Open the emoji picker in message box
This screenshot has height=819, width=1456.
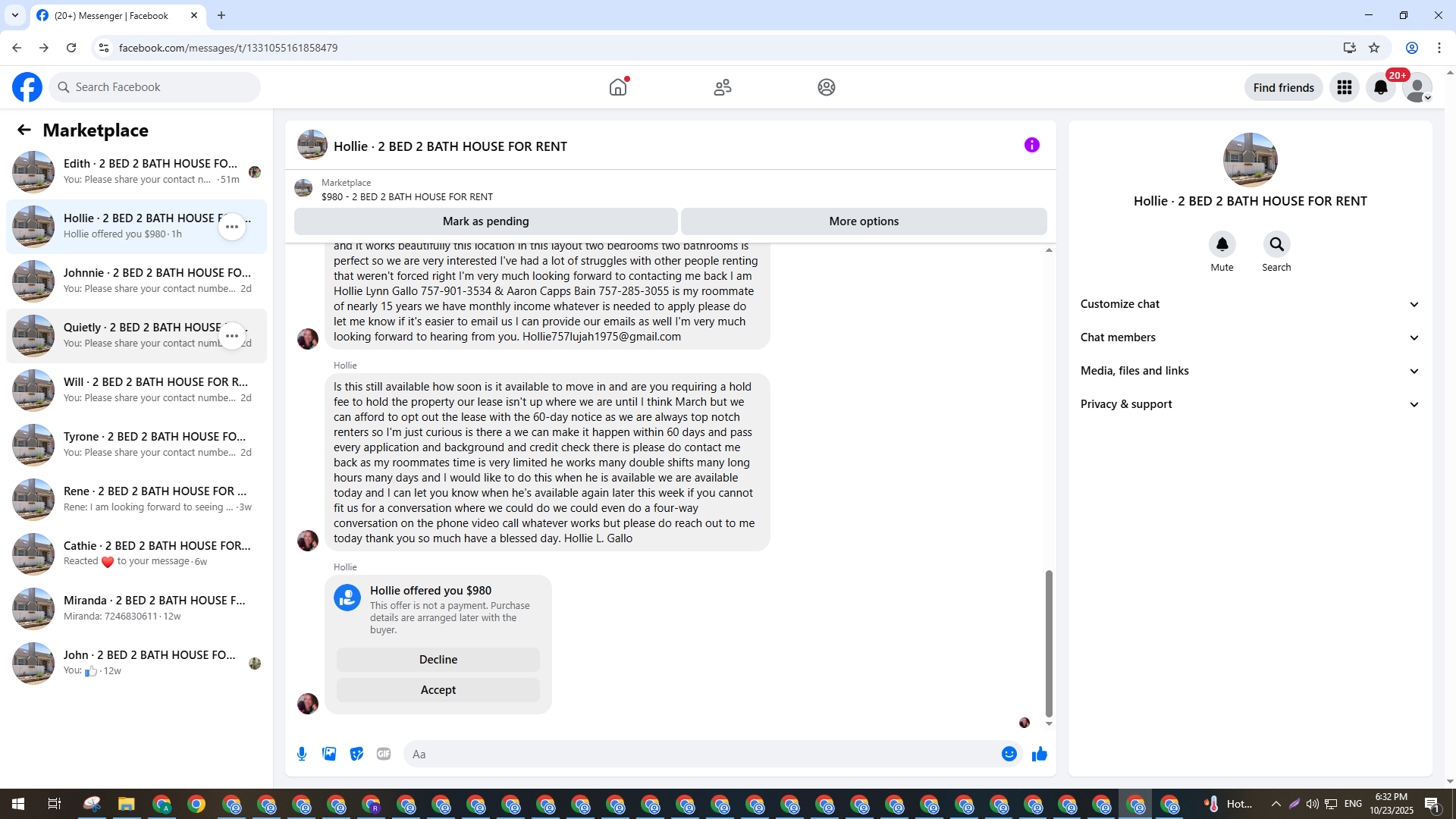(1009, 754)
